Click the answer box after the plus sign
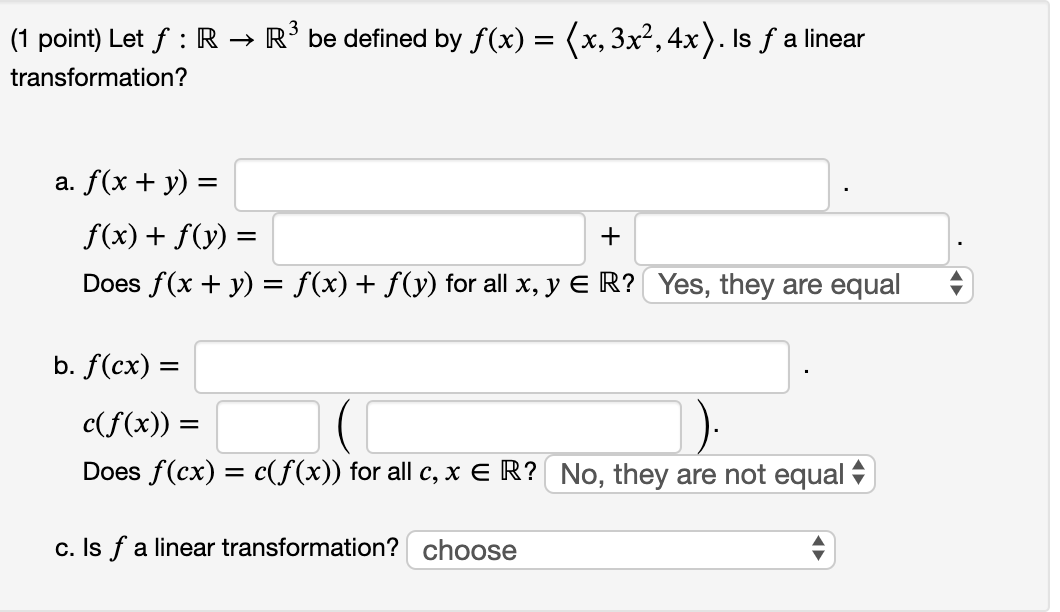The image size is (1060, 612). [791, 236]
